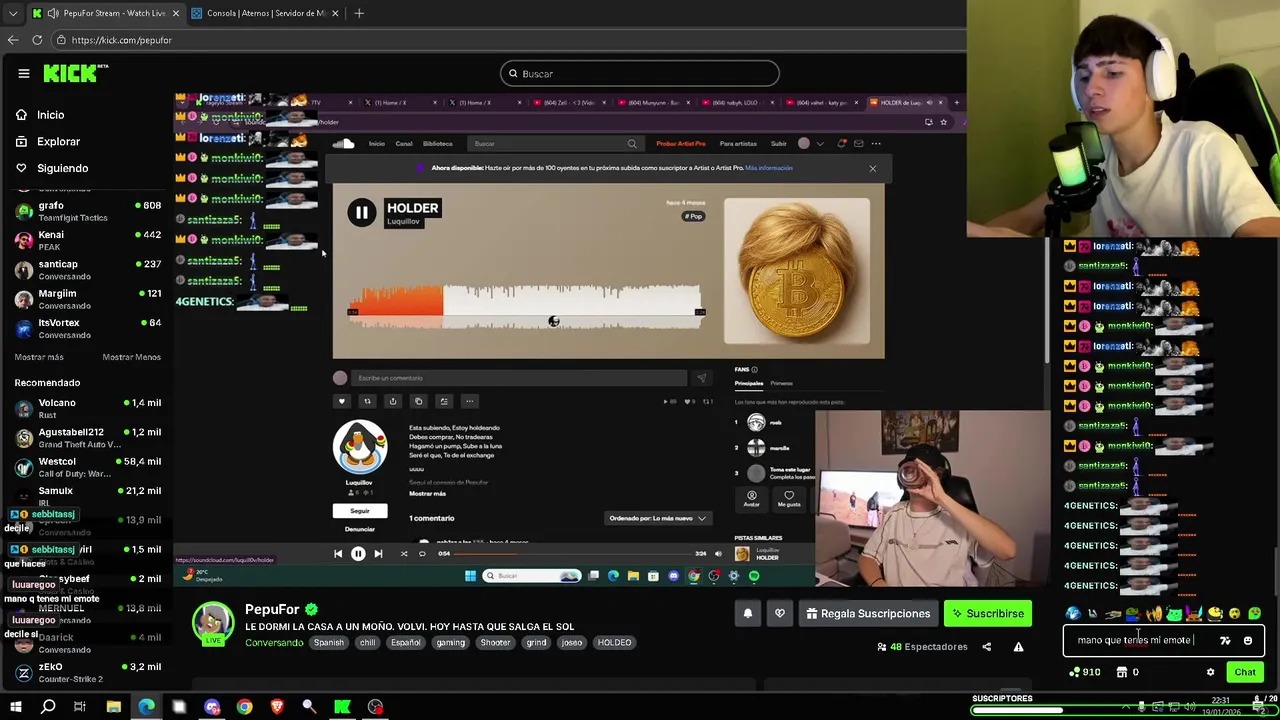
Task: Collapse followed list with Mostrar Menos
Action: click(131, 357)
